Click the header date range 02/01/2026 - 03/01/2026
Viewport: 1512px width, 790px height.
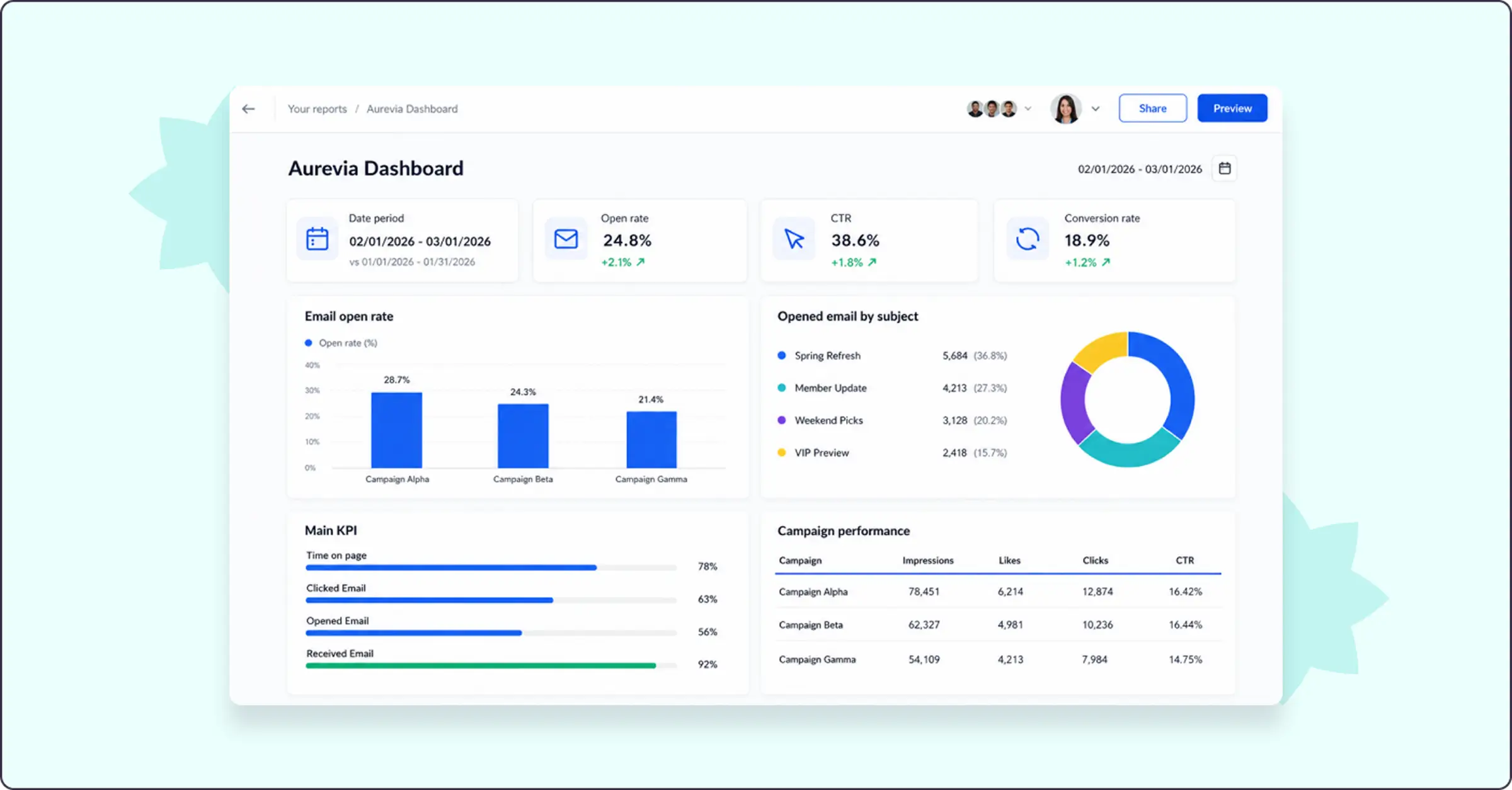(1140, 169)
